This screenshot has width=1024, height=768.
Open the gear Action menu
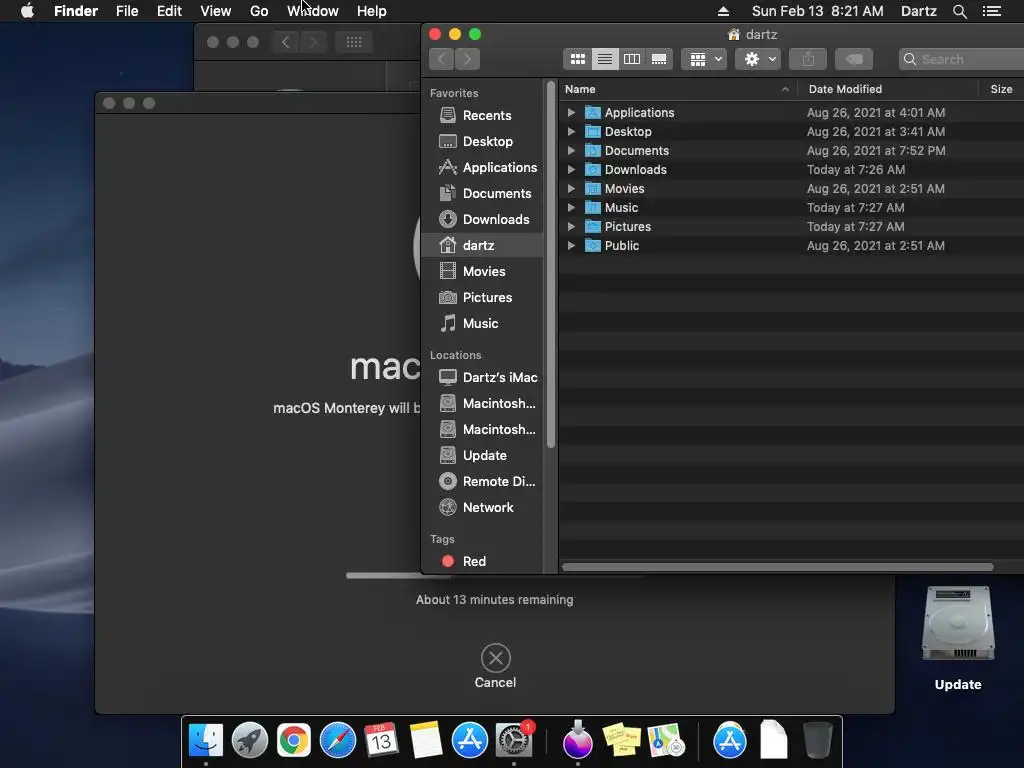(x=758, y=59)
